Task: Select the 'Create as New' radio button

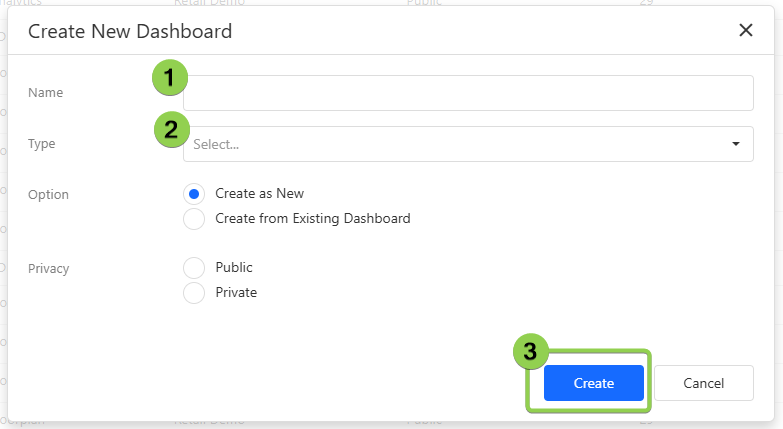Action: tap(195, 194)
